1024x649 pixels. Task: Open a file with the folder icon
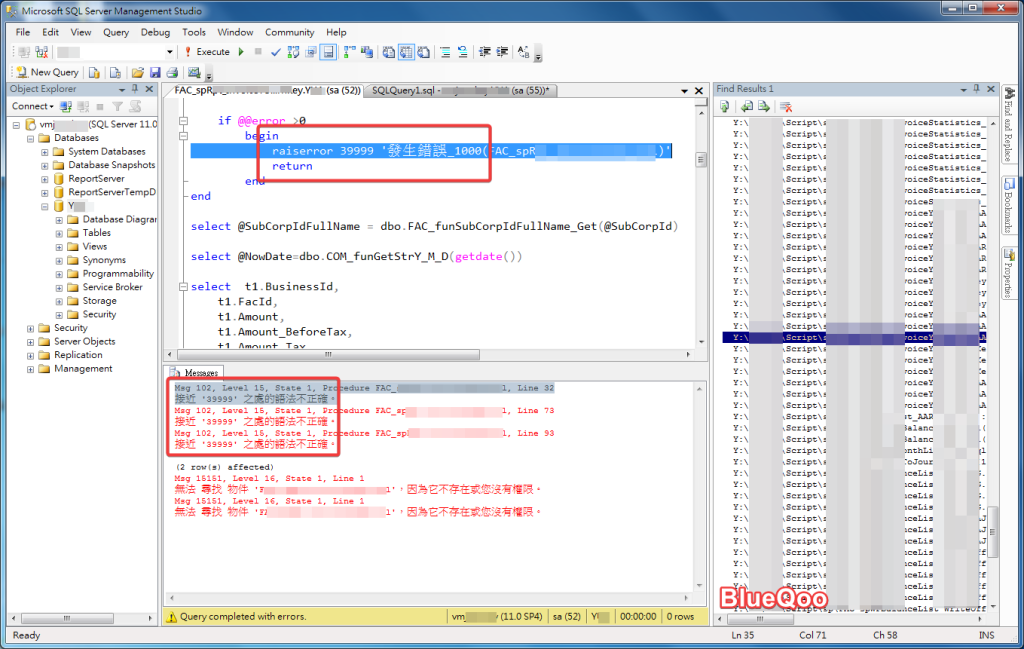pos(136,72)
